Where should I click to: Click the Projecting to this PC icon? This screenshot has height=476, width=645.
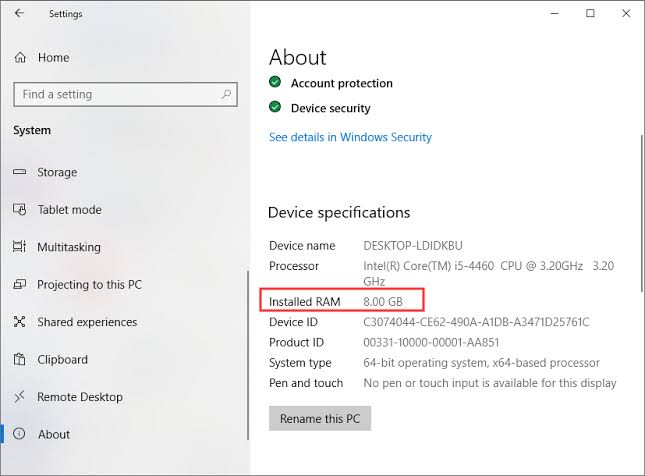tap(19, 284)
